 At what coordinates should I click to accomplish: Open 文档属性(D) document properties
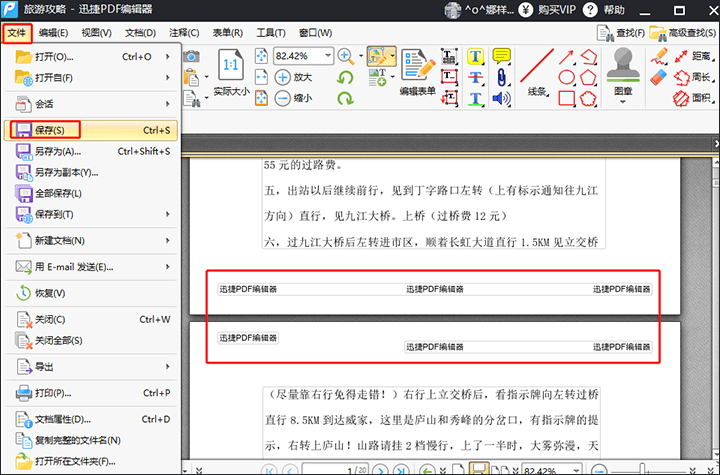(91, 419)
